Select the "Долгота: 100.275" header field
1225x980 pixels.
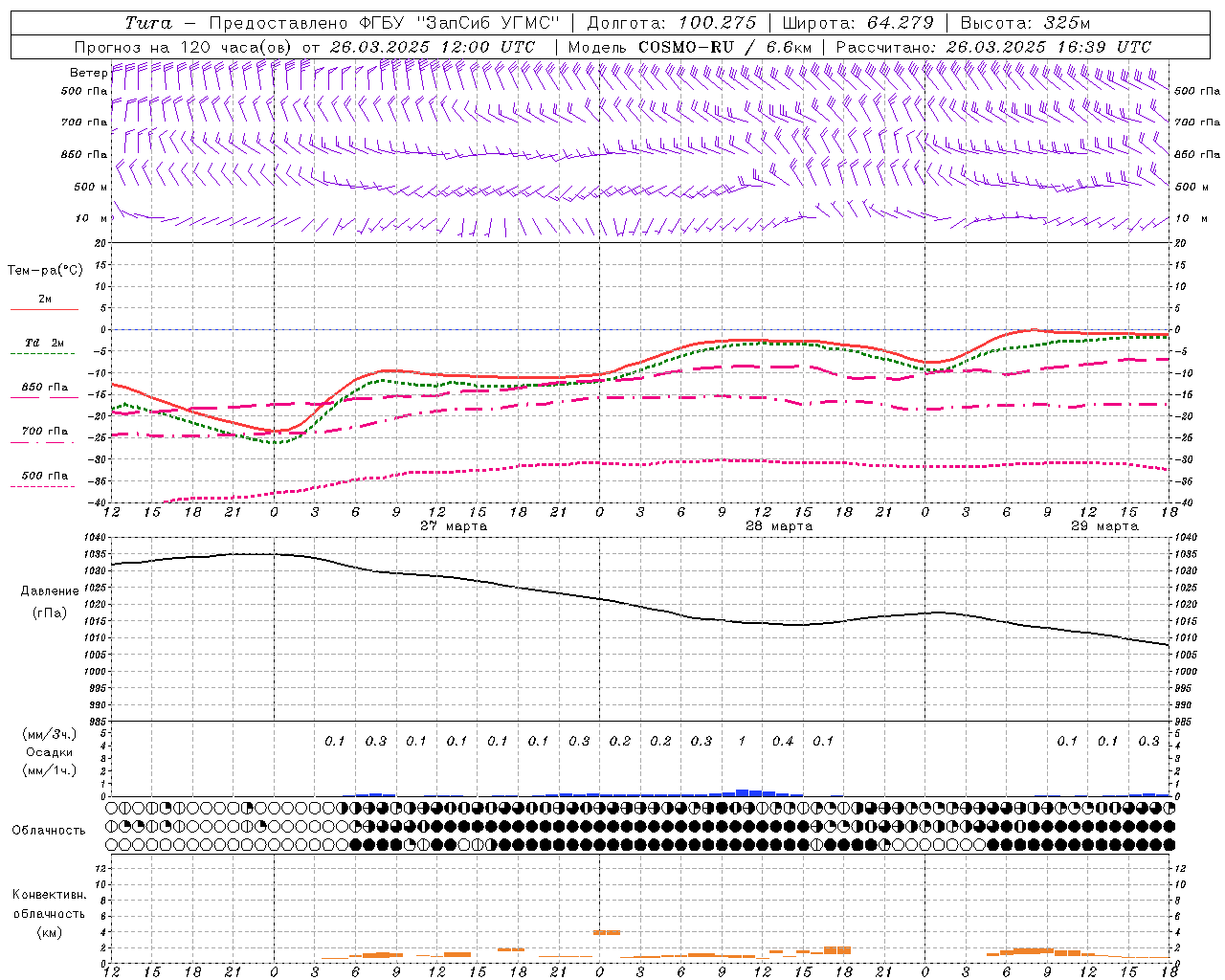coord(671,23)
